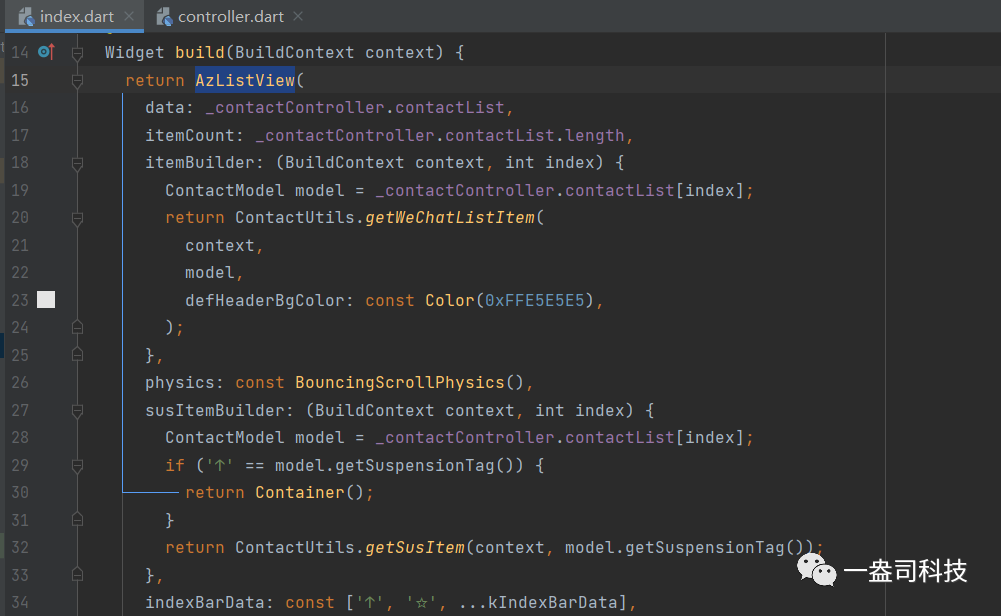Open the white color swatch on line 23

(x=46, y=299)
